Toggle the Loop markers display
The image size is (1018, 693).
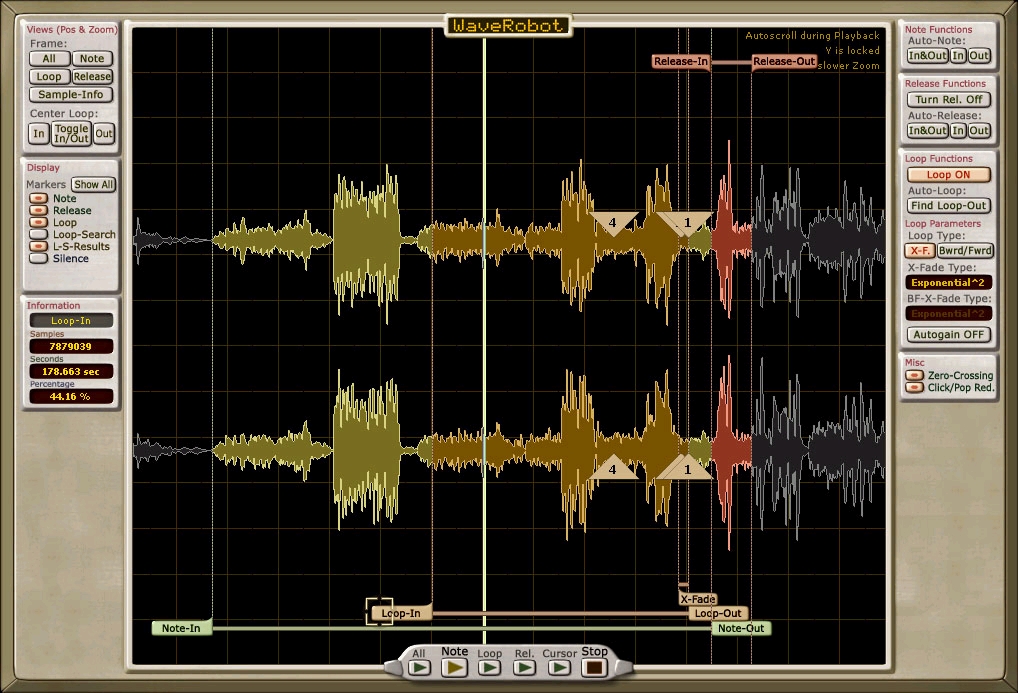tap(39, 222)
